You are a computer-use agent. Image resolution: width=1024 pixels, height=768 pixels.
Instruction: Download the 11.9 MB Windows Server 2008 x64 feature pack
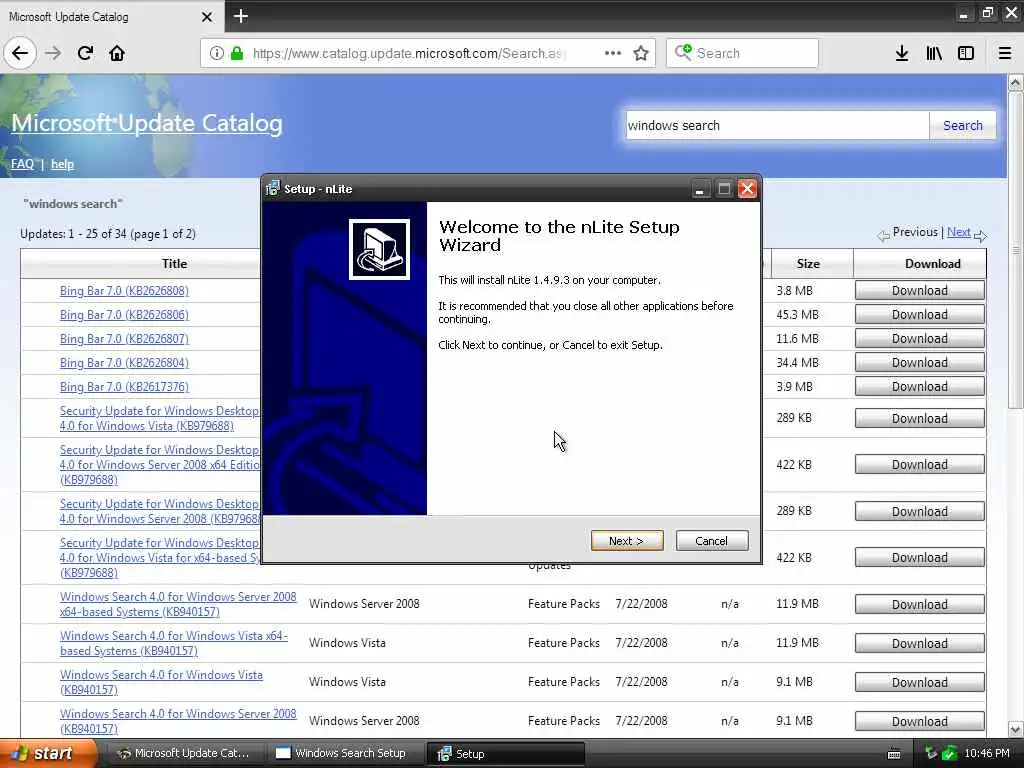click(x=920, y=605)
